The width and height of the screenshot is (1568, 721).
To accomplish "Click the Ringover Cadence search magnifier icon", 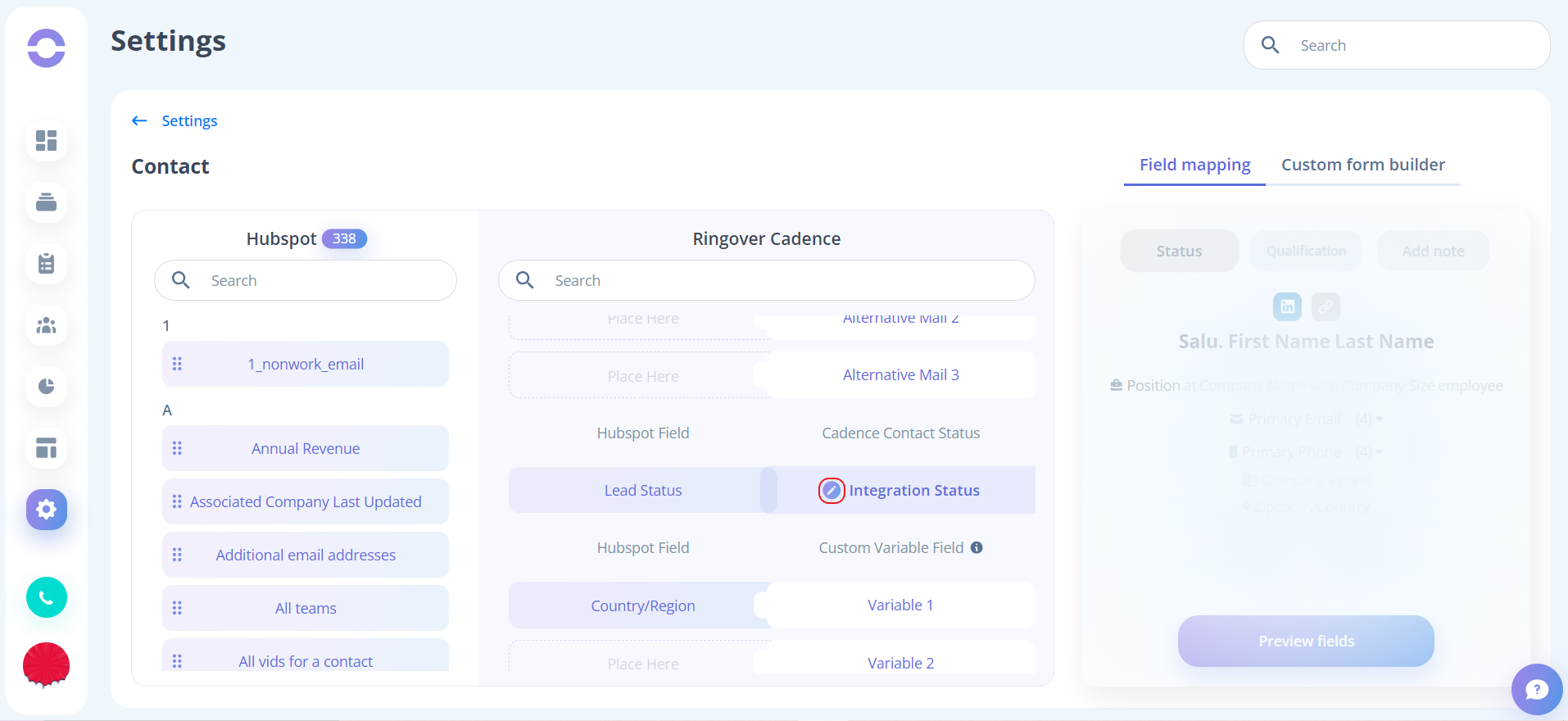I will tap(525, 280).
